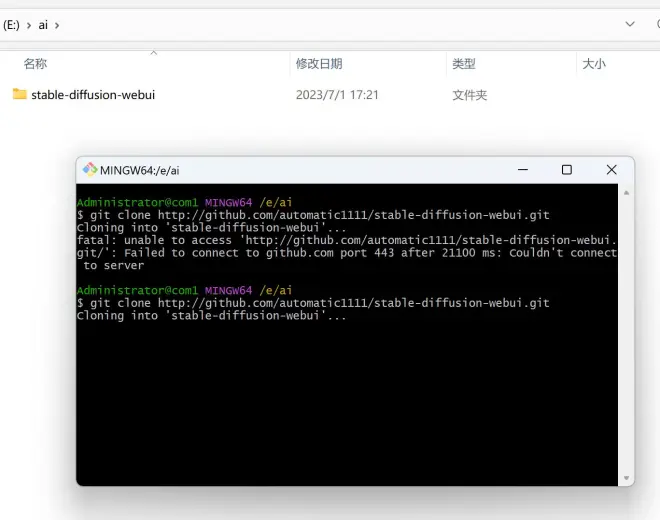660x520 pixels.
Task: Sort files by 类型 column
Action: click(x=464, y=64)
